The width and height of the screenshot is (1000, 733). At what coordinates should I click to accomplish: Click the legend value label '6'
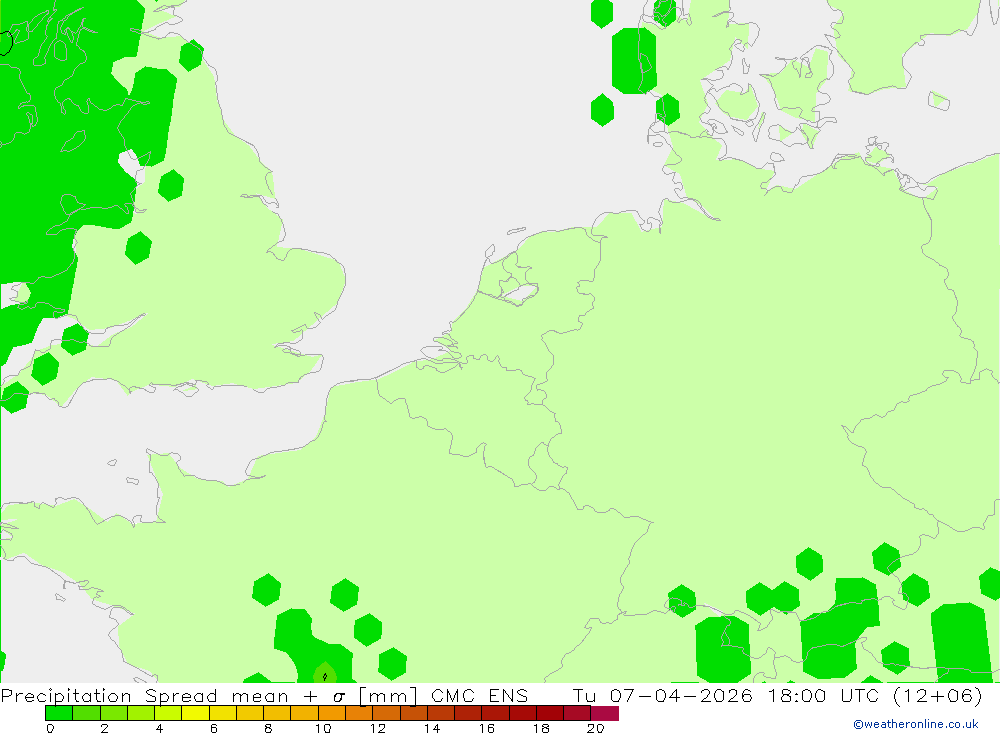pos(214,728)
